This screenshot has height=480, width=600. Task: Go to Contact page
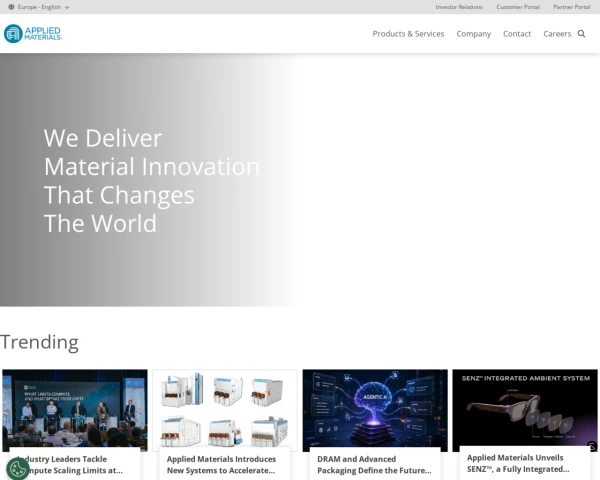coord(517,34)
